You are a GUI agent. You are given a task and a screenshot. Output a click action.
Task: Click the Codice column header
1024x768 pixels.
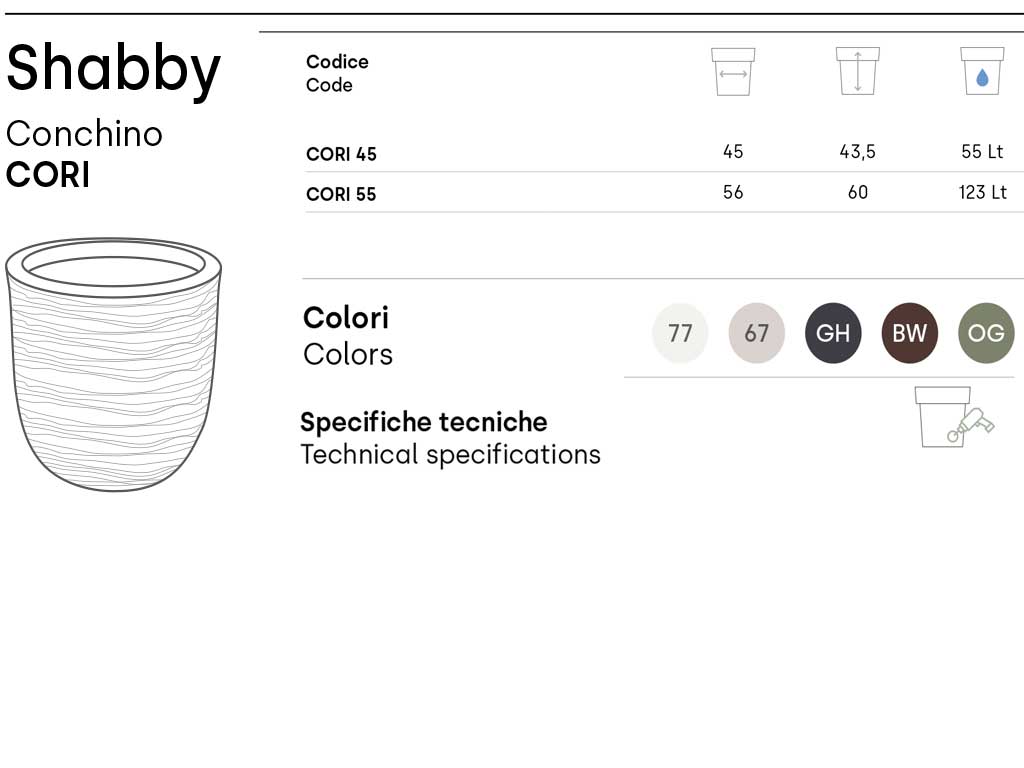pyautogui.click(x=337, y=62)
